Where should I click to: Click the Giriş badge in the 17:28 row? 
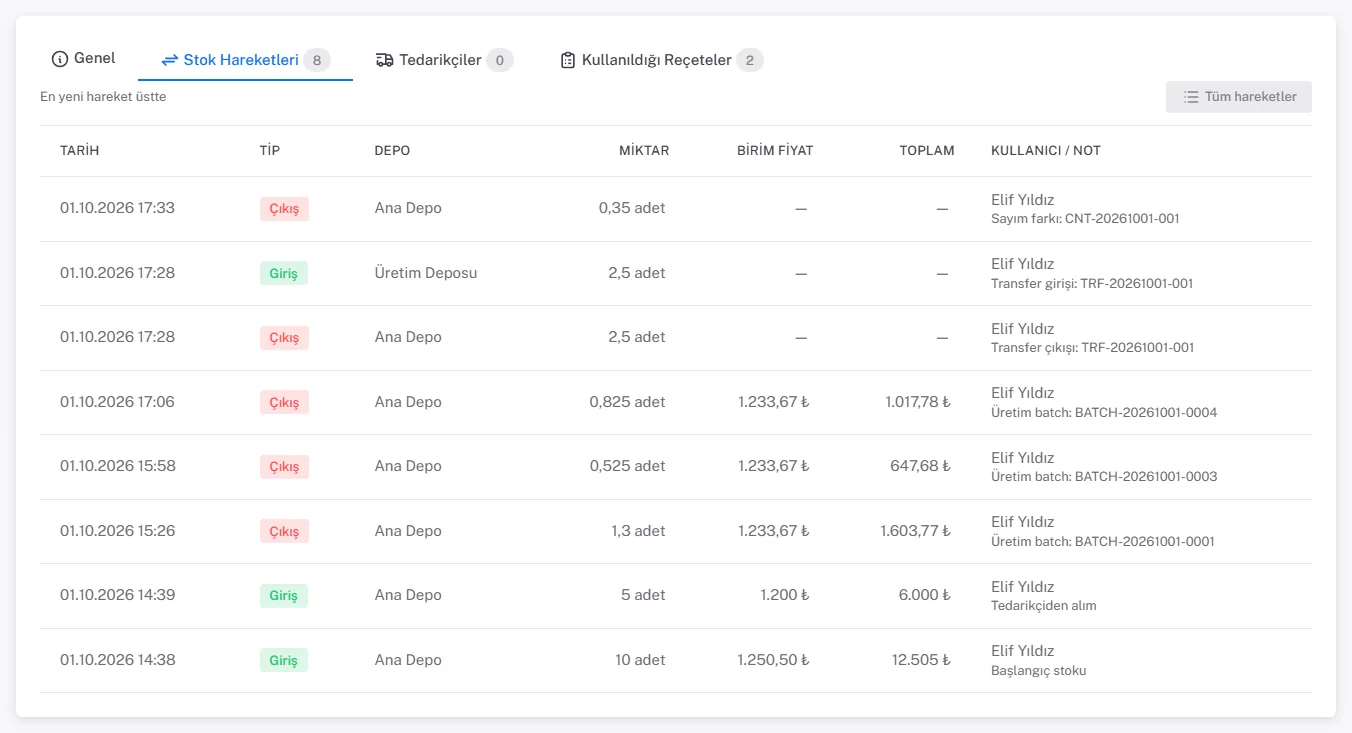[284, 274]
